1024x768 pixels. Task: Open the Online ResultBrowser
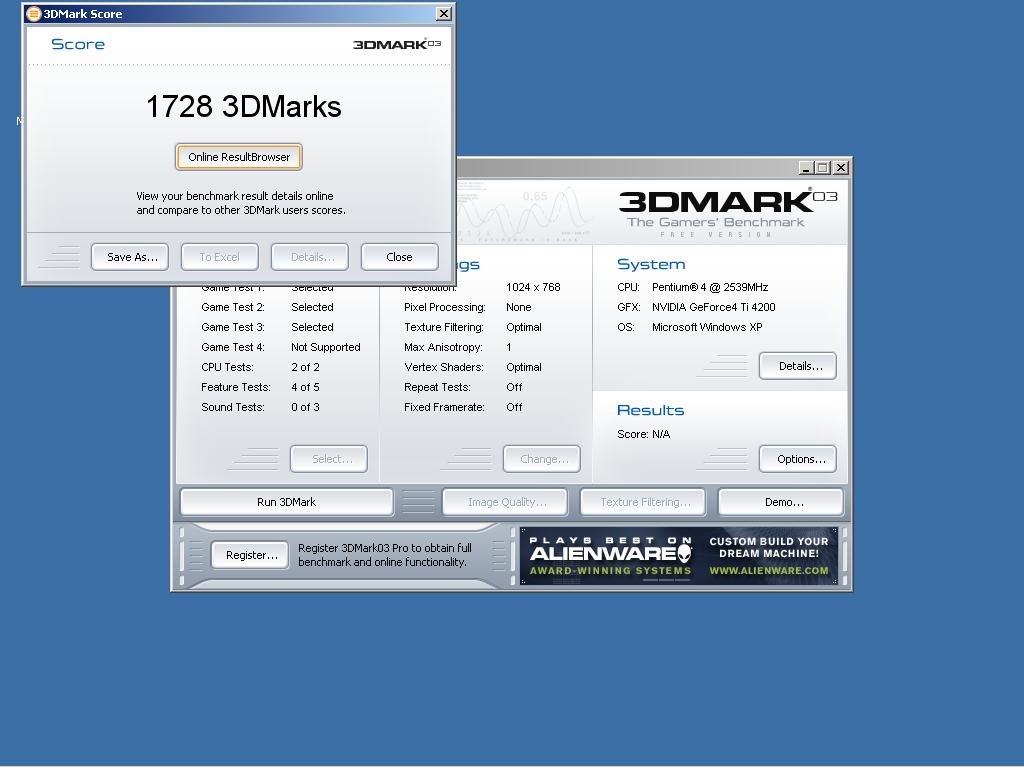pyautogui.click(x=238, y=157)
